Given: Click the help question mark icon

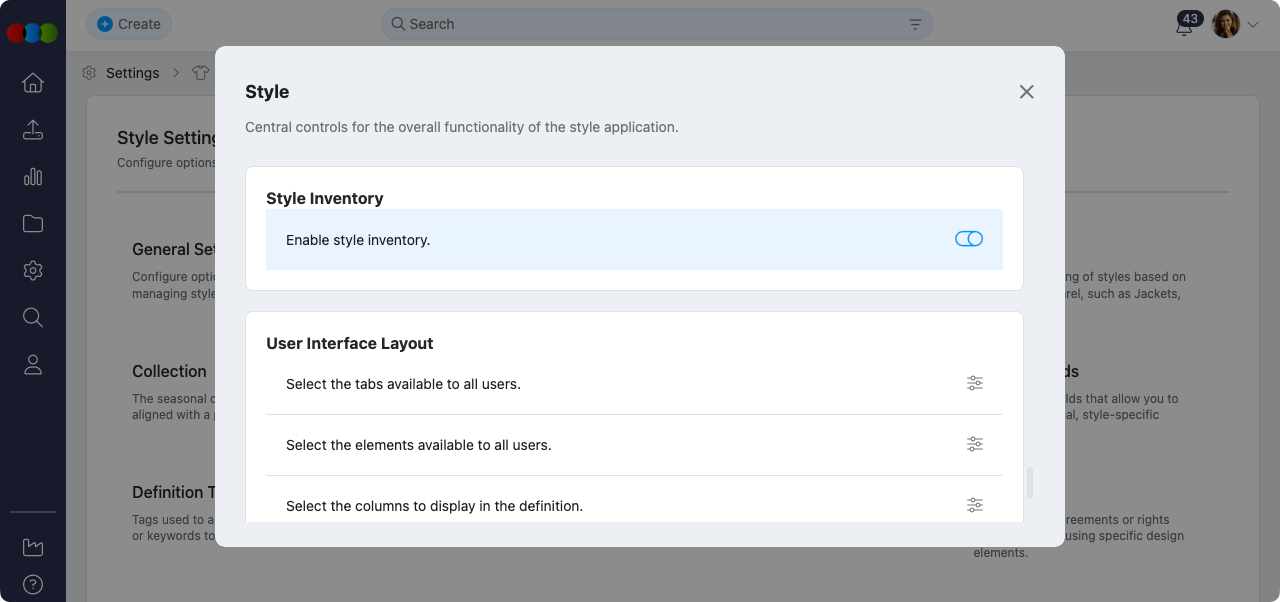Looking at the screenshot, I should pyautogui.click(x=33, y=585).
